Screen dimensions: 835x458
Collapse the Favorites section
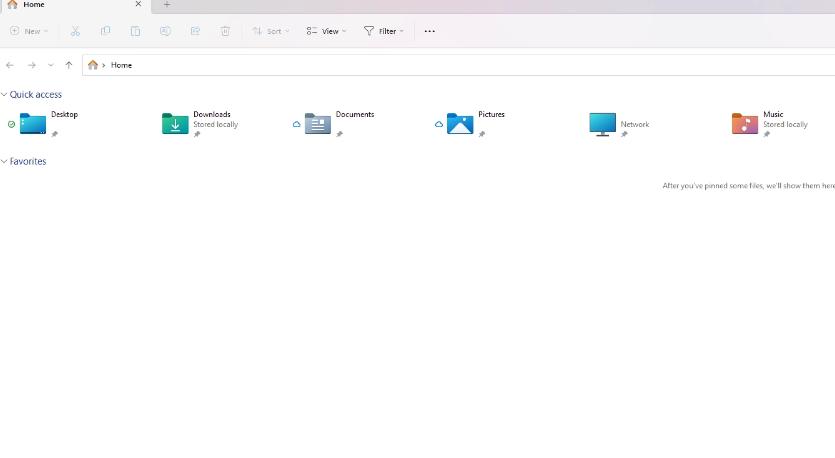point(4,161)
